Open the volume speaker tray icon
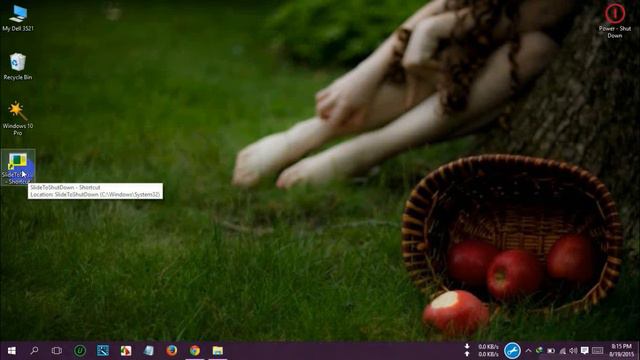 573,351
